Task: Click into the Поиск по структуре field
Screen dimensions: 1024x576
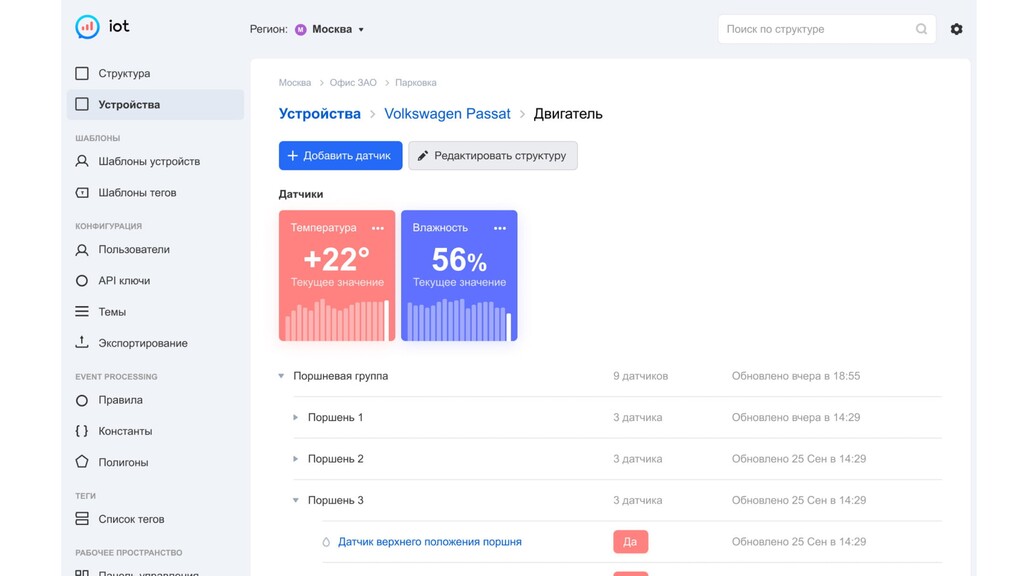Action: 827,29
